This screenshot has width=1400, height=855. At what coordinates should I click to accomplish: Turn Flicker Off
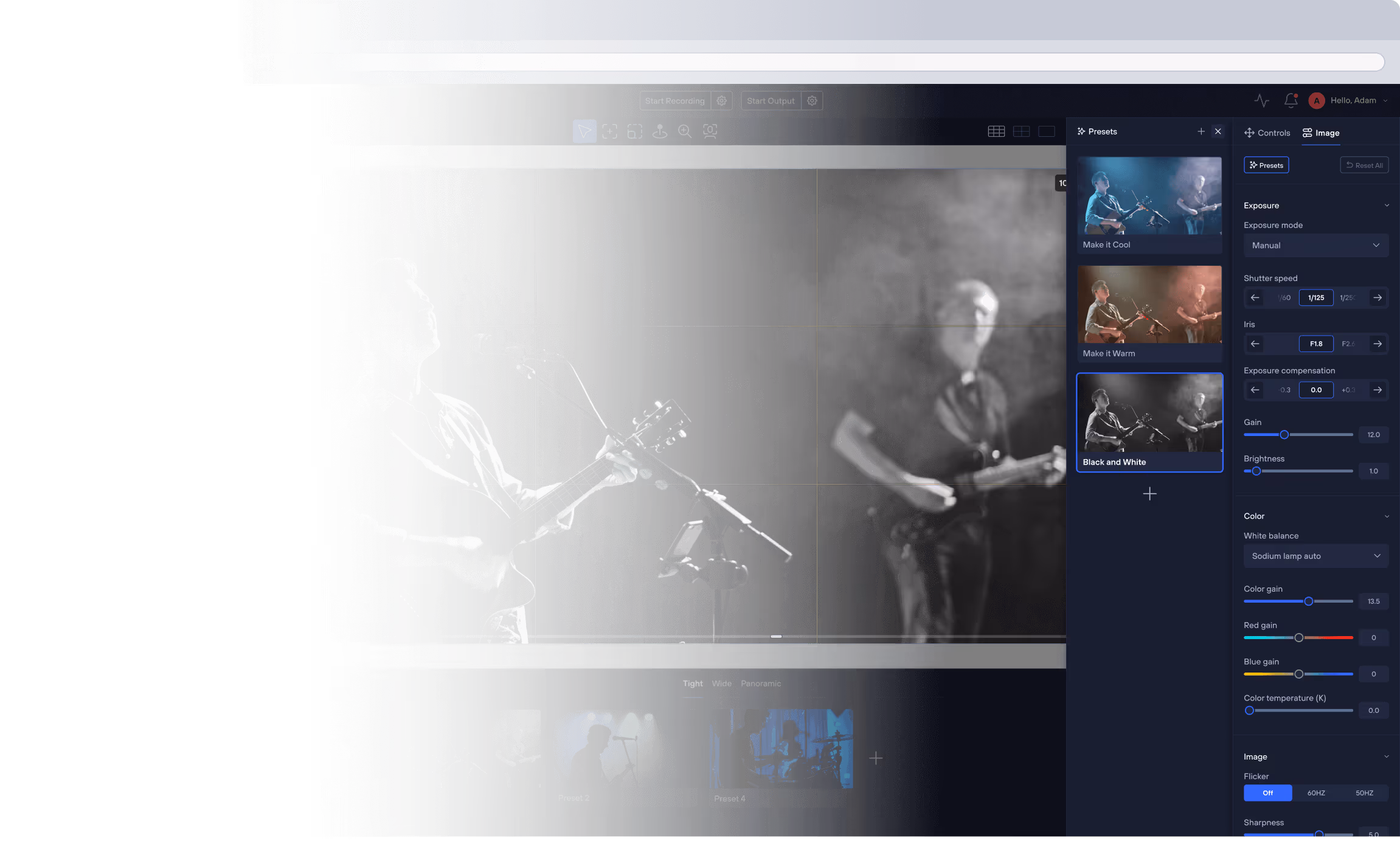(x=1267, y=793)
